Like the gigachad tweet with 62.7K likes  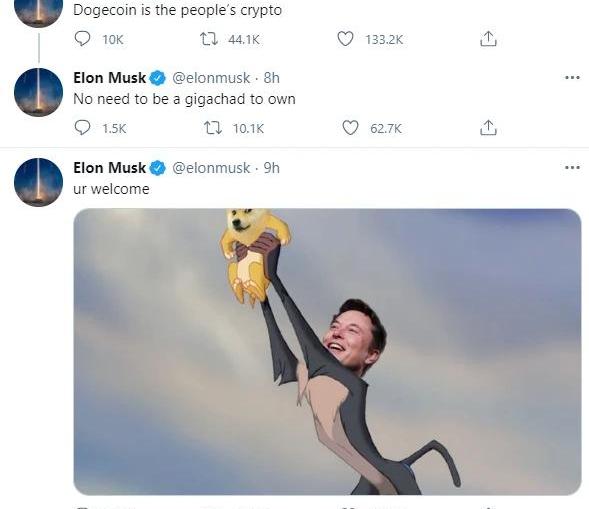(350, 128)
